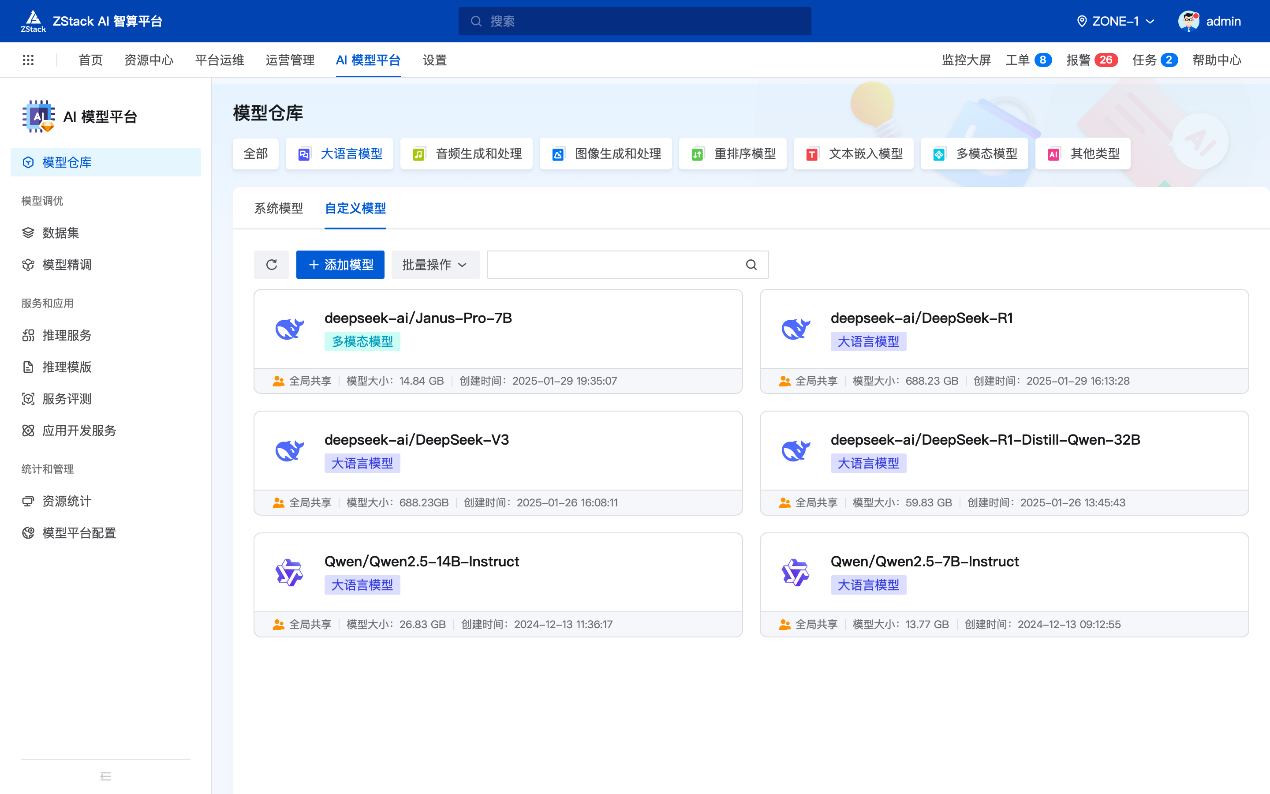Open the 运营管理 menu item
This screenshot has width=1270, height=794.
pos(290,59)
